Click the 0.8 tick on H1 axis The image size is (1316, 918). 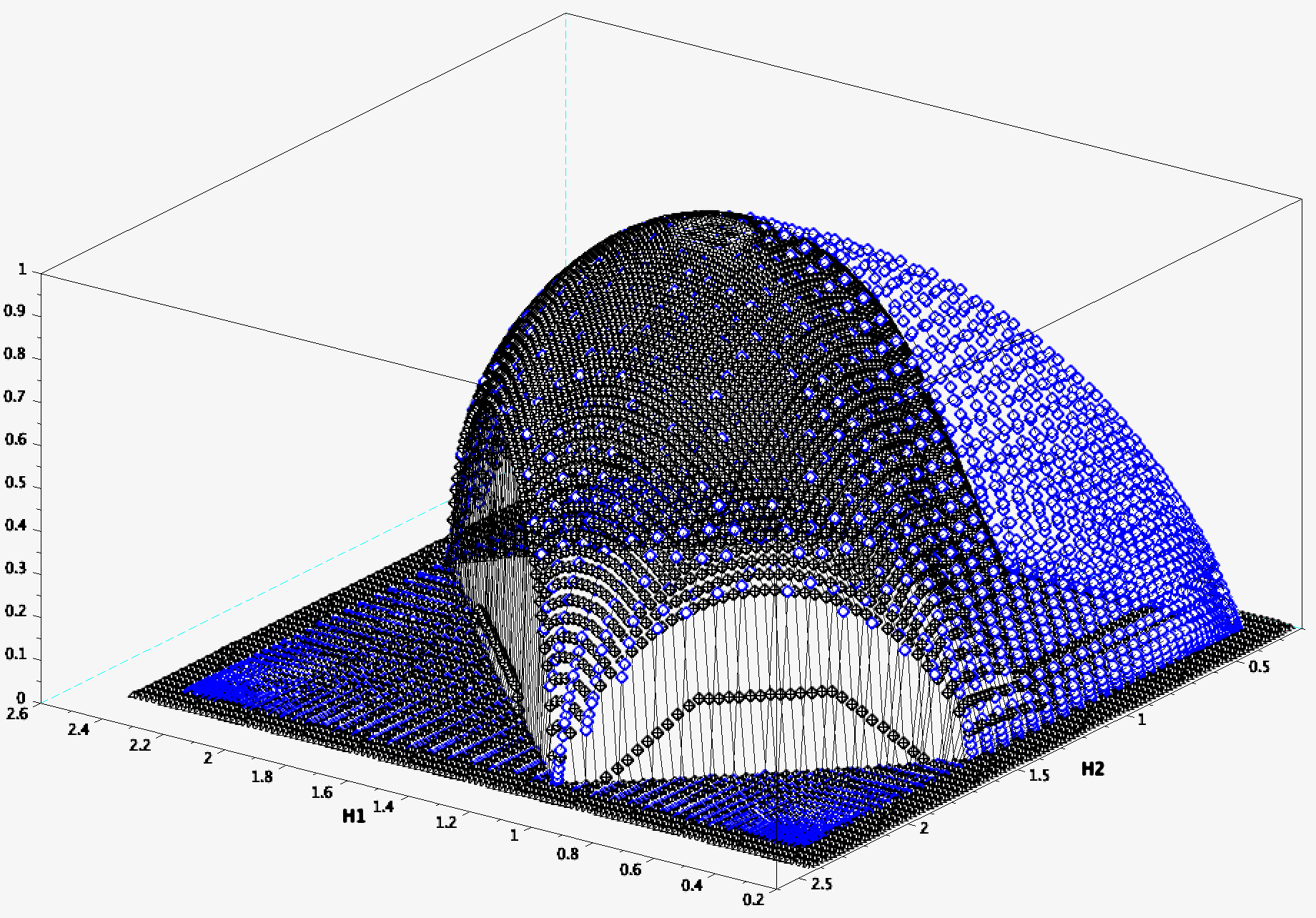[568, 854]
